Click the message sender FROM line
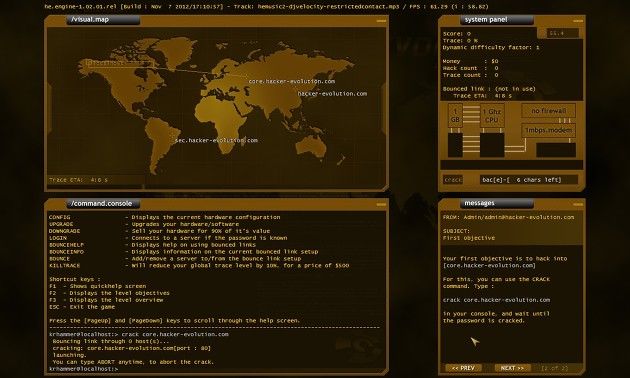Image resolution: width=630 pixels, height=378 pixels. [x=509, y=217]
